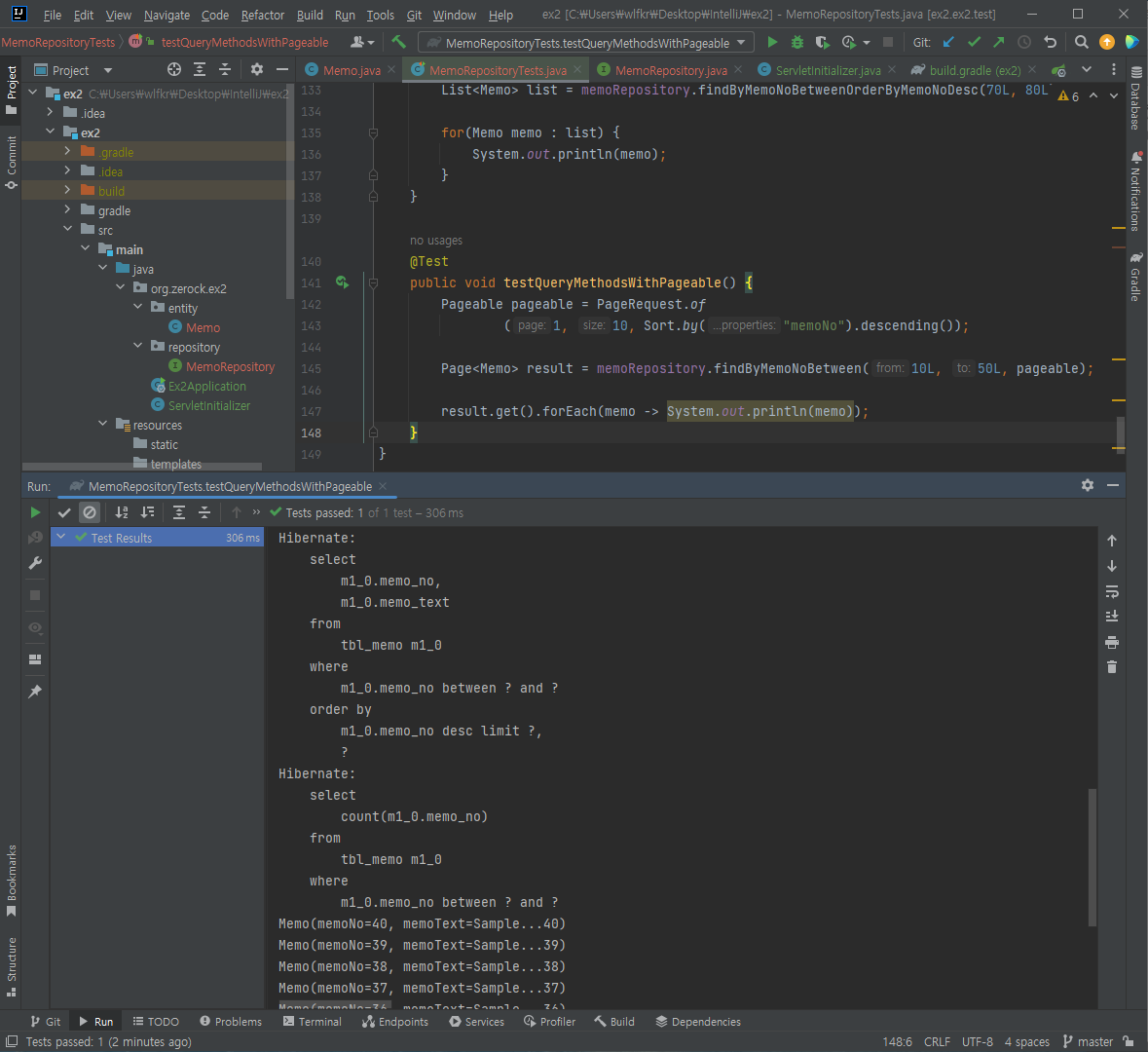Select MemoRepository in project tree
This screenshot has height=1052, width=1148.
230,366
